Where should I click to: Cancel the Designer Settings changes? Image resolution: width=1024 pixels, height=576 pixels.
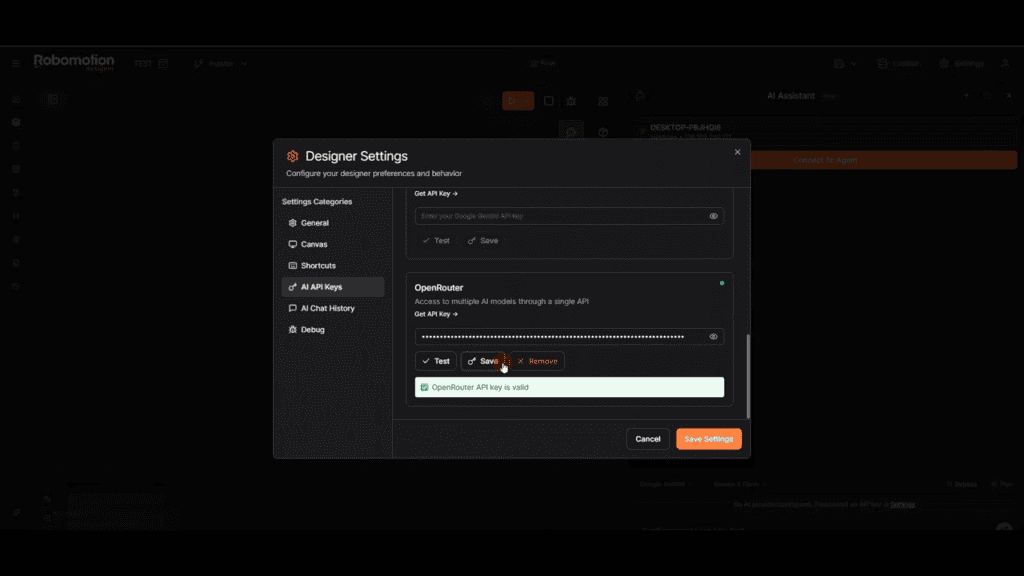tap(648, 439)
